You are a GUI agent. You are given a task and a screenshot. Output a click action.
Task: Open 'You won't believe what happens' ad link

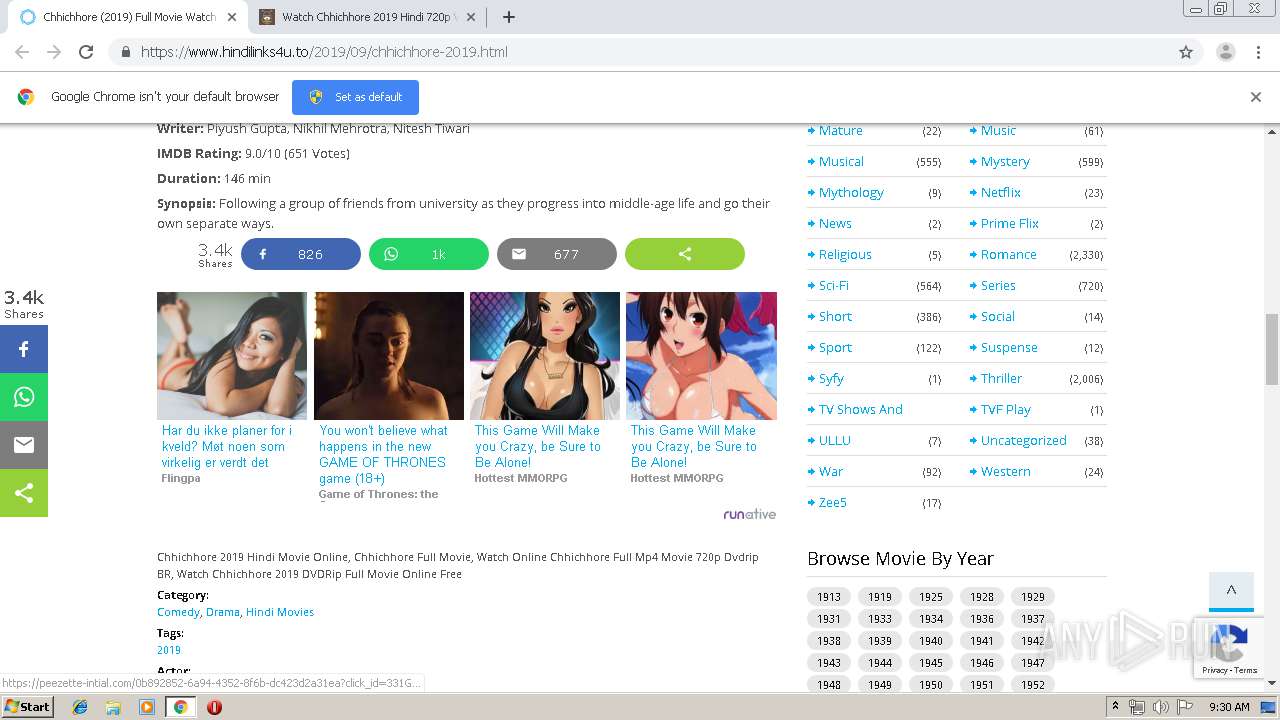point(384,454)
